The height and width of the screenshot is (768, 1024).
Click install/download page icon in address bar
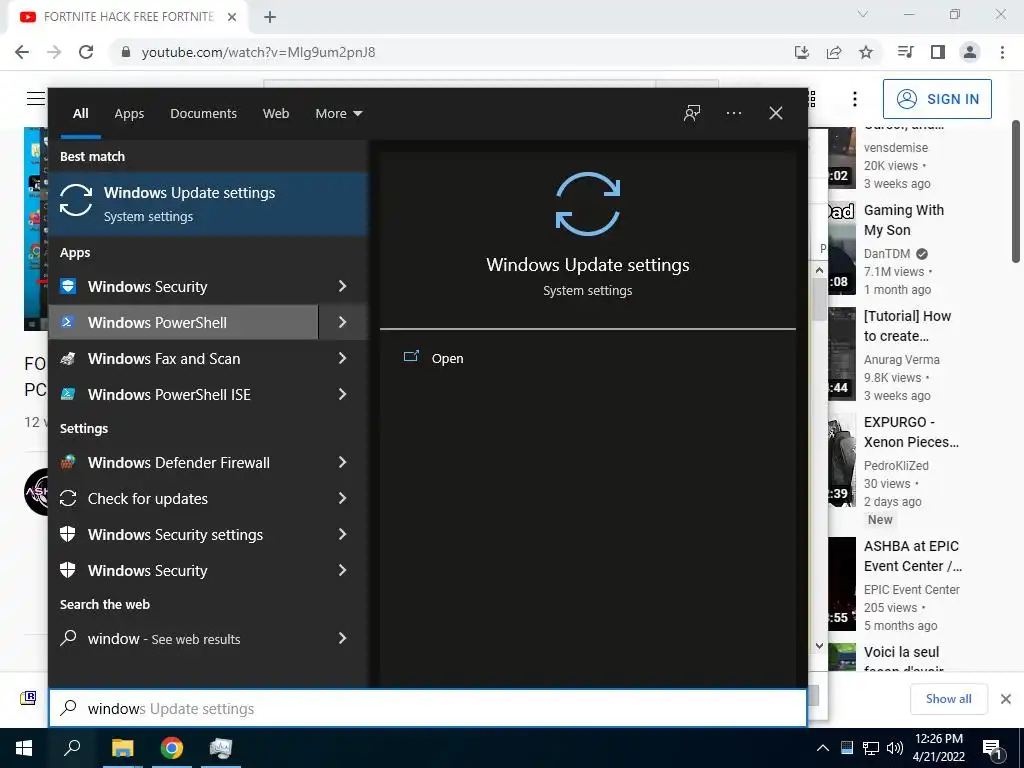[x=802, y=52]
